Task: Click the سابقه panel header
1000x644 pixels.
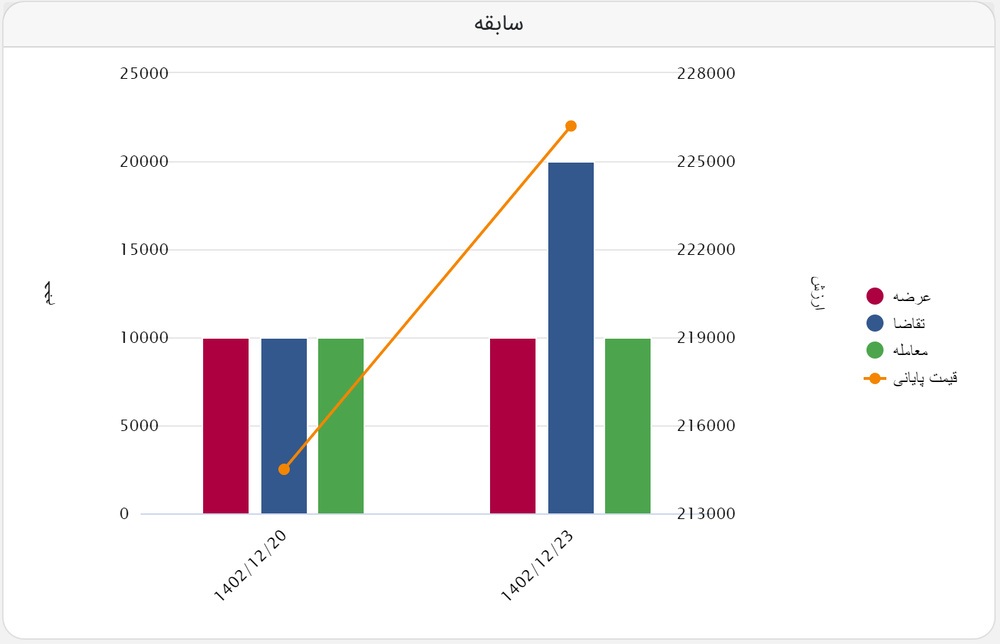Action: [499, 24]
